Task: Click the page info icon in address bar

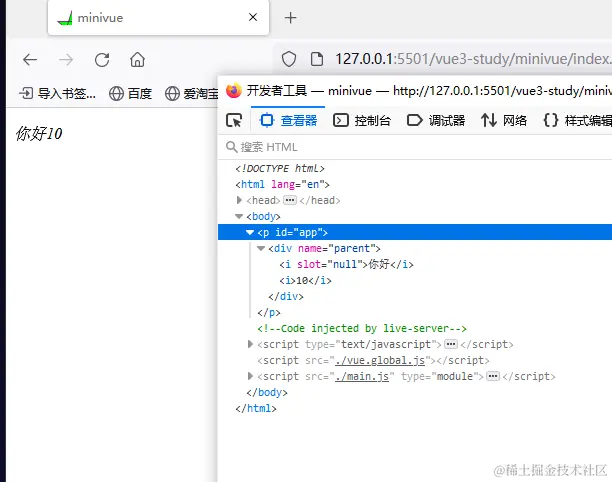Action: pos(317,59)
